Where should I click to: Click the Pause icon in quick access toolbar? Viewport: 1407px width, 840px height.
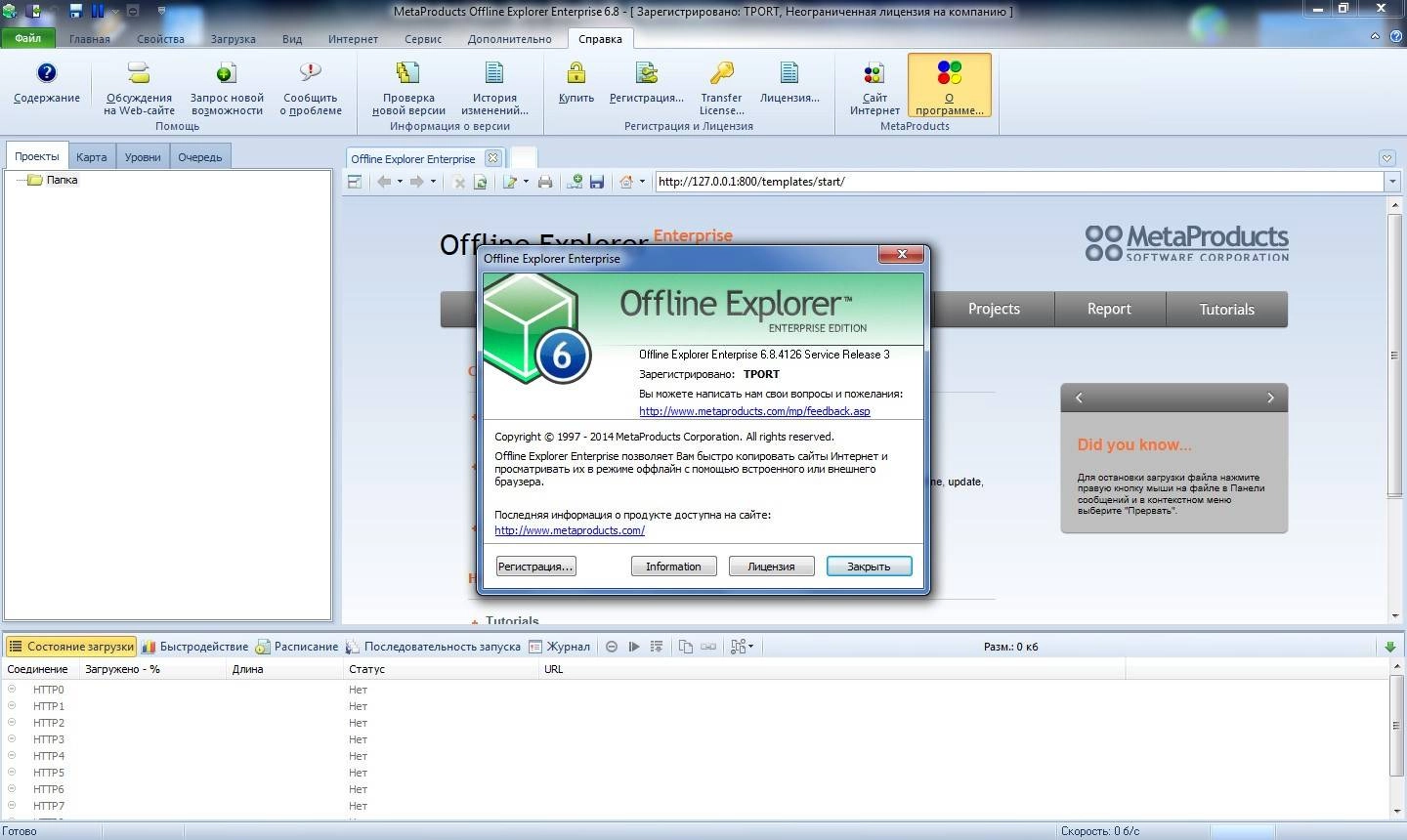(x=98, y=11)
